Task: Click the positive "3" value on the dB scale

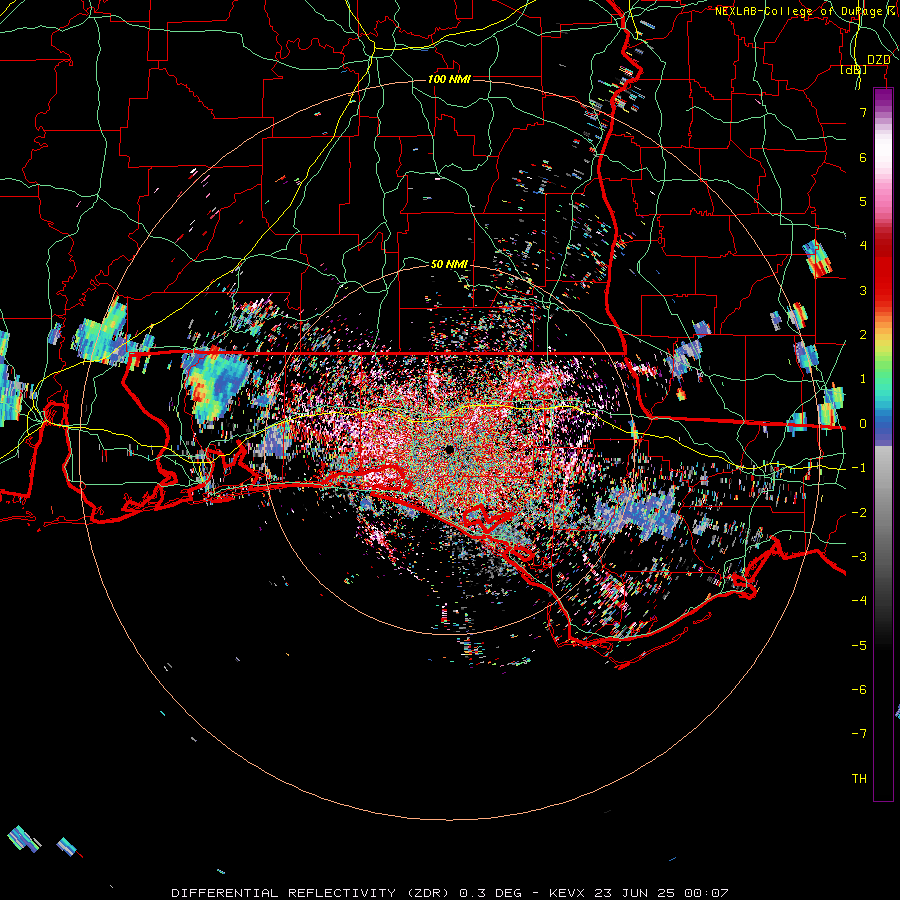Action: [x=863, y=290]
